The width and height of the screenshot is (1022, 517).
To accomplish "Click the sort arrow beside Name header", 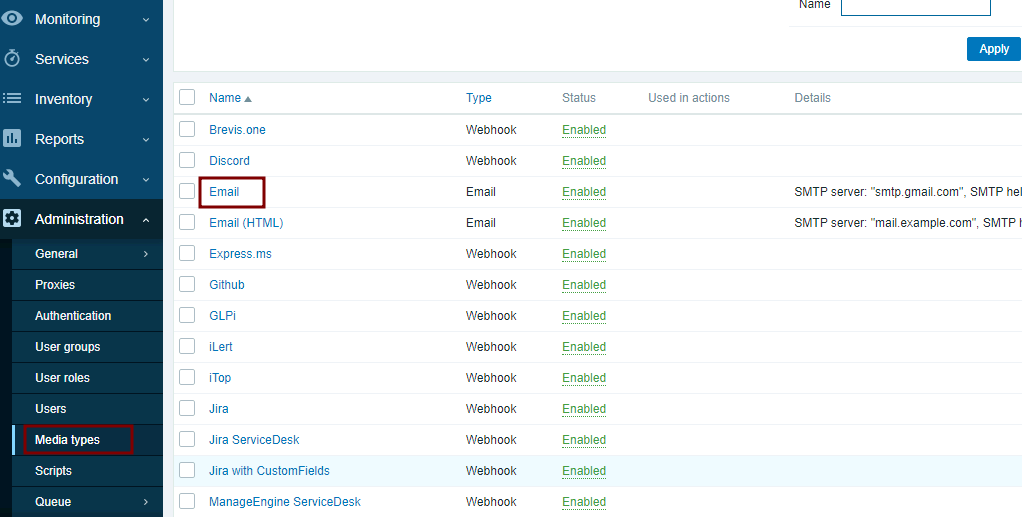I will tap(248, 99).
